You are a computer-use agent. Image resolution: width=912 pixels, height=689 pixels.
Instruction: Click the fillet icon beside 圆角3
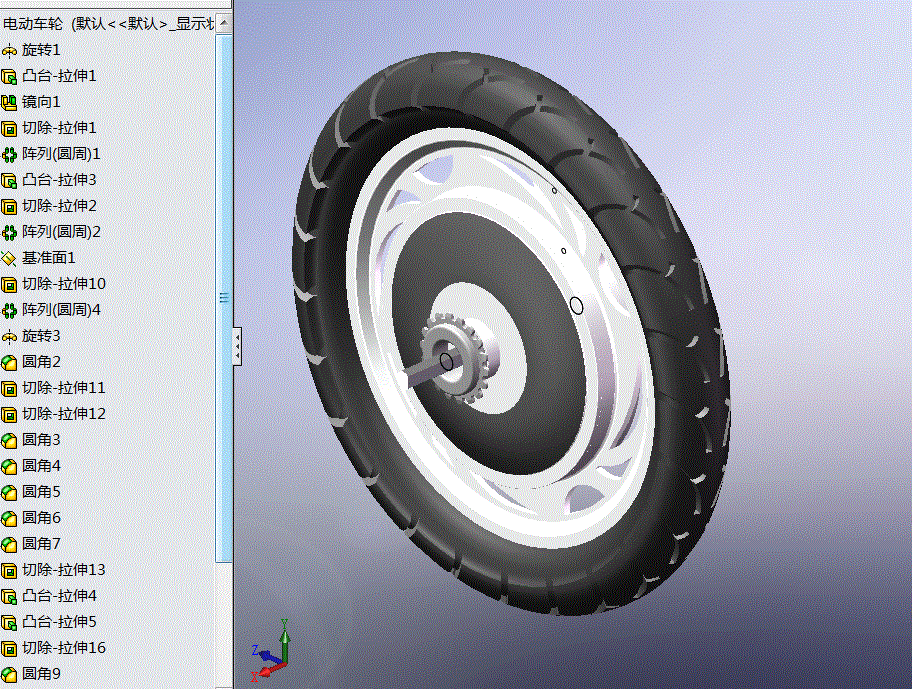click(9, 441)
